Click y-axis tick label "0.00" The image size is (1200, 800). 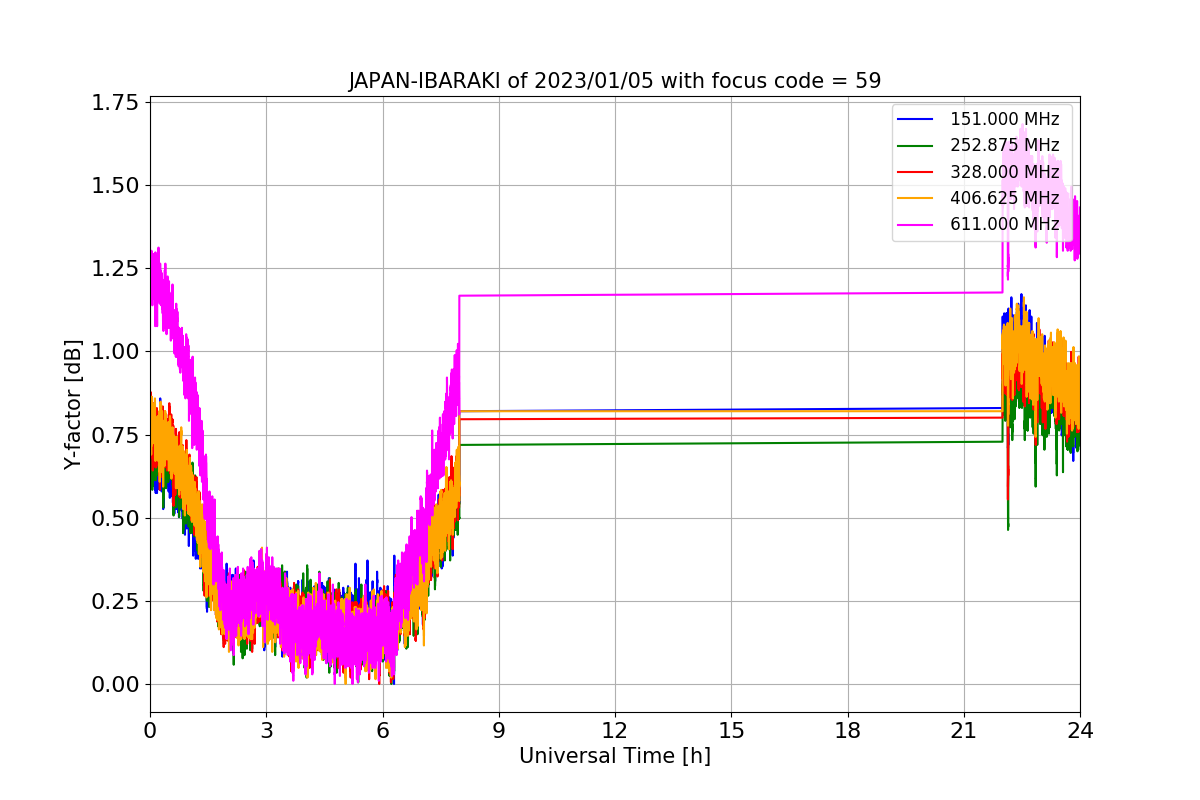(x=116, y=685)
